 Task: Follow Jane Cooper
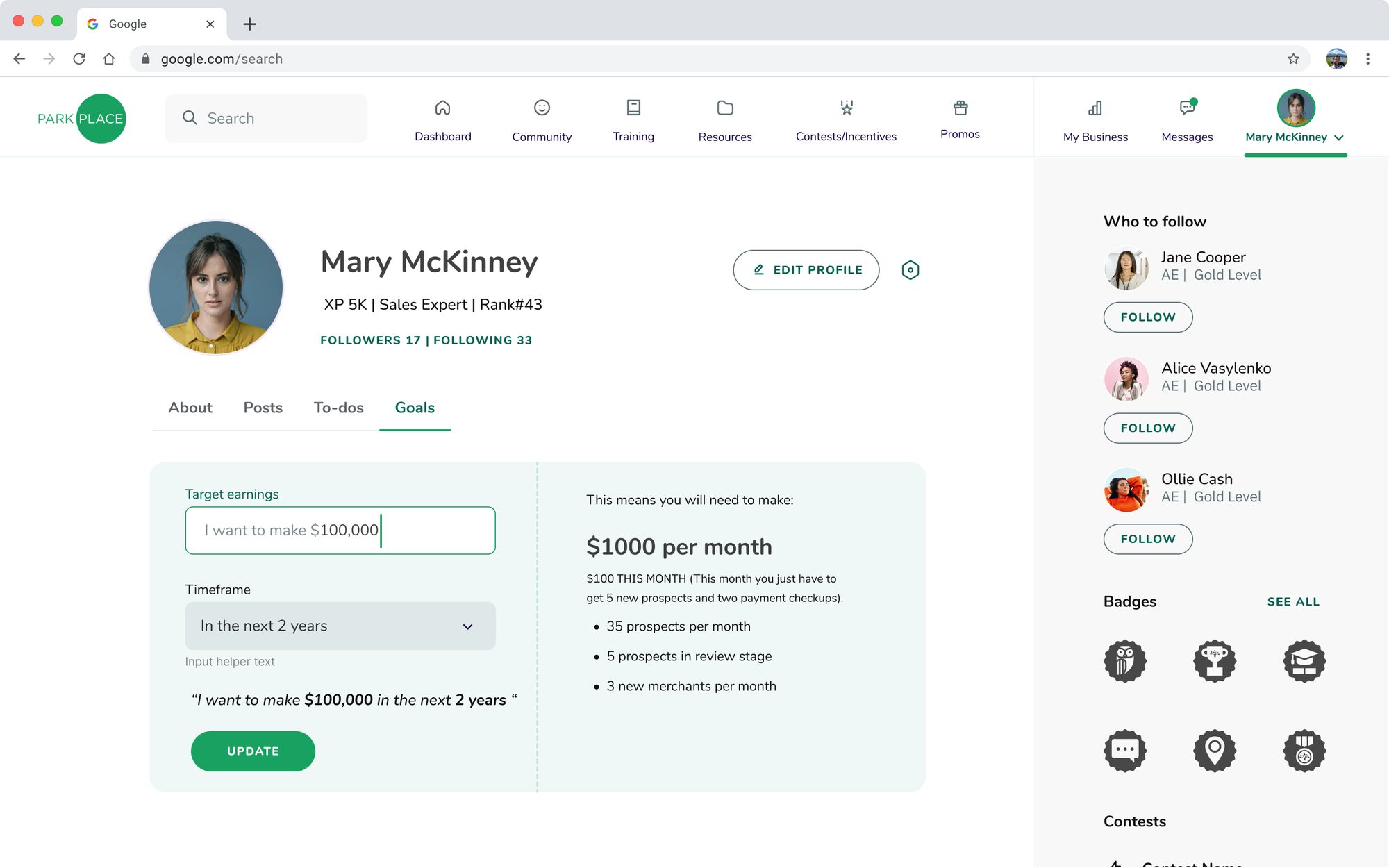click(x=1148, y=317)
